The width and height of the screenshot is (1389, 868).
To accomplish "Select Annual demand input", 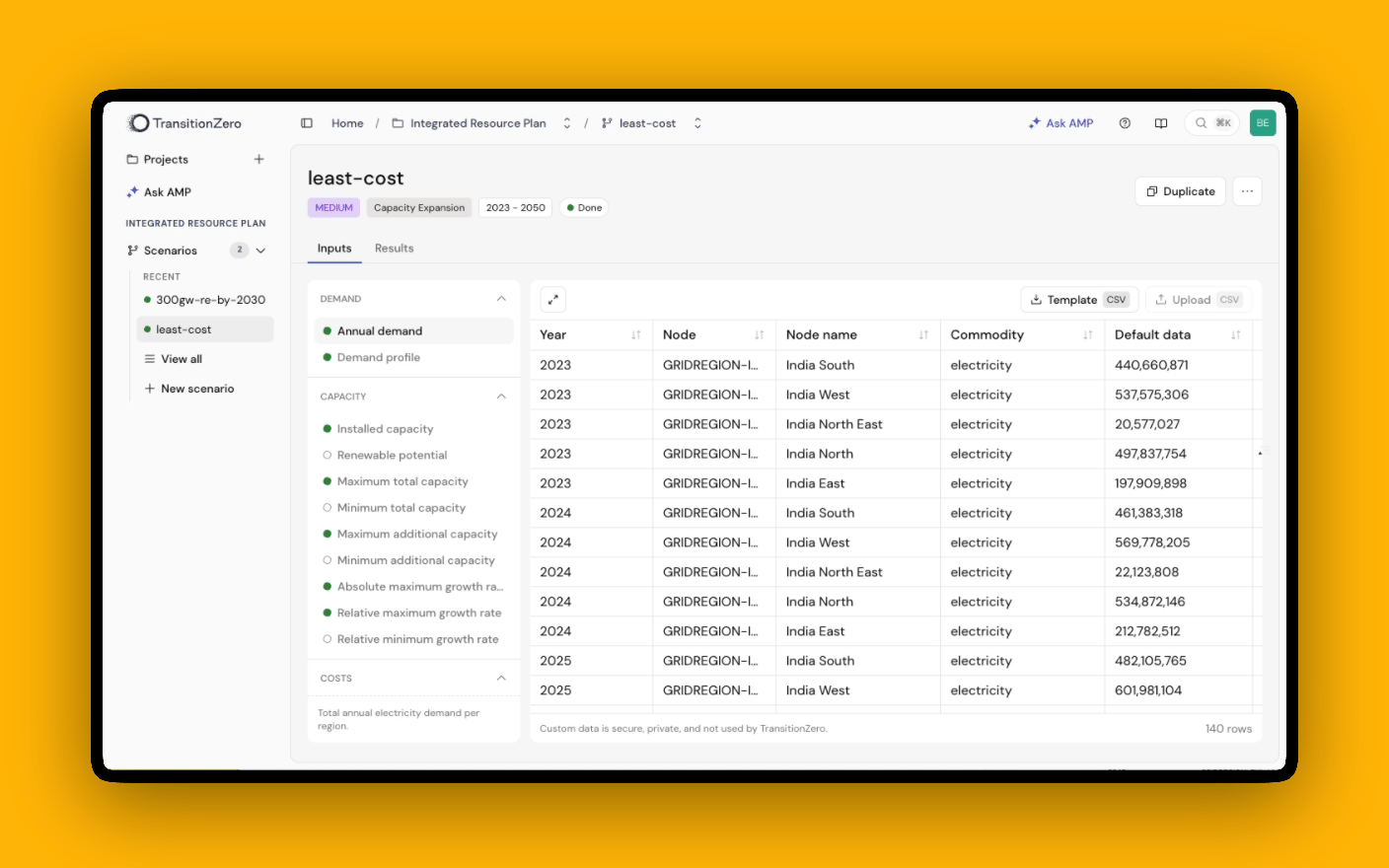I will (x=414, y=331).
